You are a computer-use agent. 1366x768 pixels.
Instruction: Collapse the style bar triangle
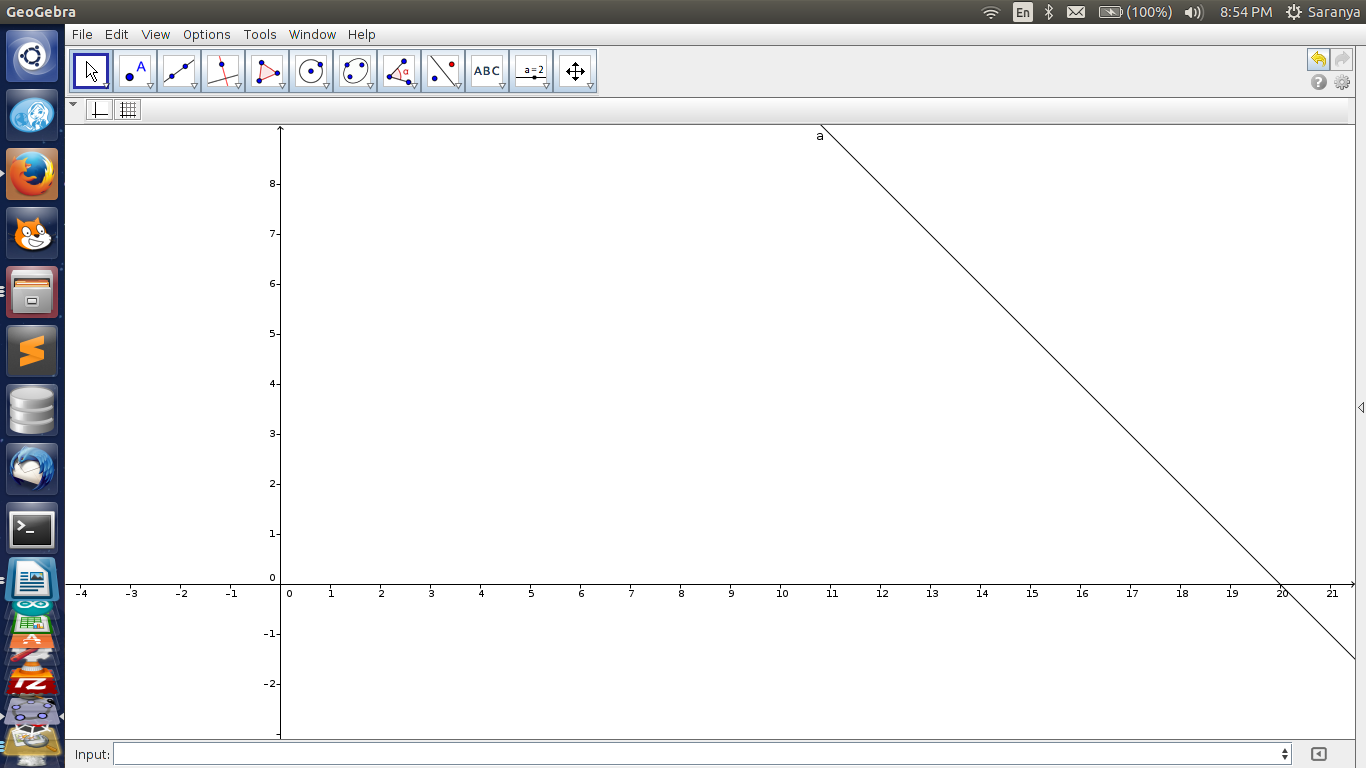73,104
